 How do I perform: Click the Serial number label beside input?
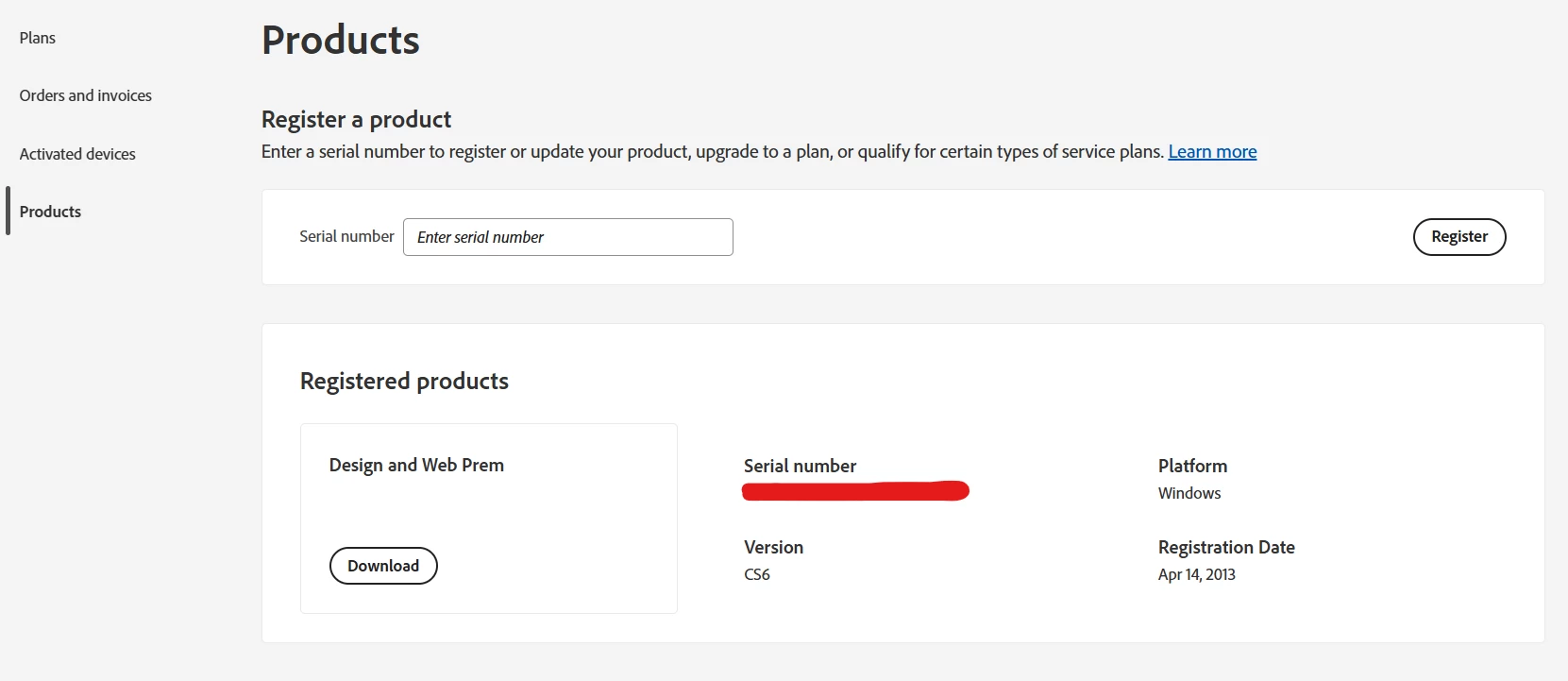pos(346,236)
